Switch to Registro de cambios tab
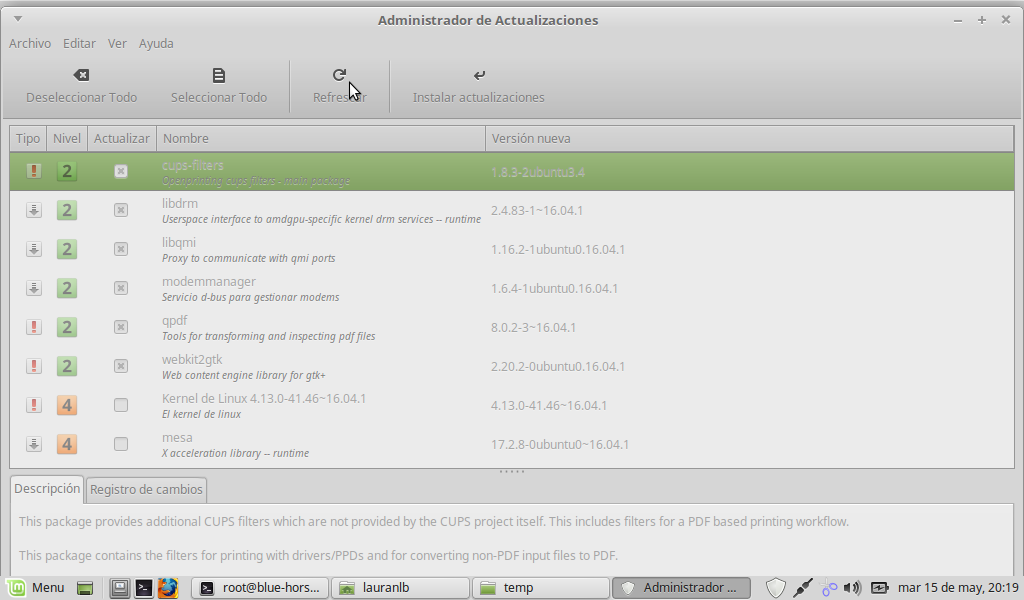Image resolution: width=1024 pixels, height=600 pixels. 146,489
